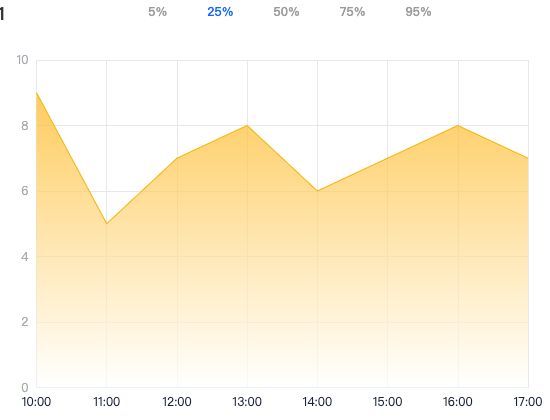Click the y-axis value 4

pyautogui.click(x=25, y=256)
